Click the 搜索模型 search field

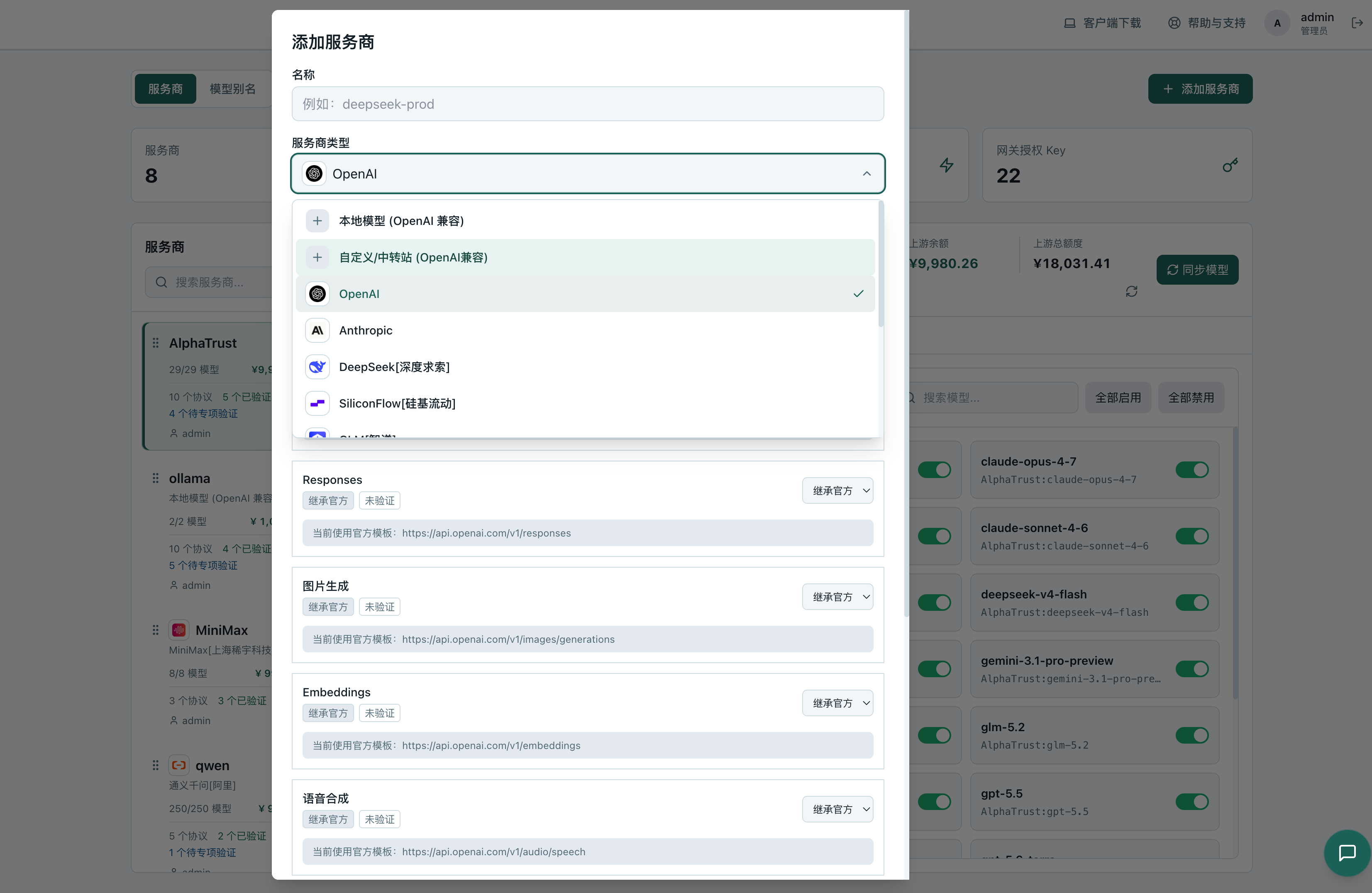[x=993, y=398]
